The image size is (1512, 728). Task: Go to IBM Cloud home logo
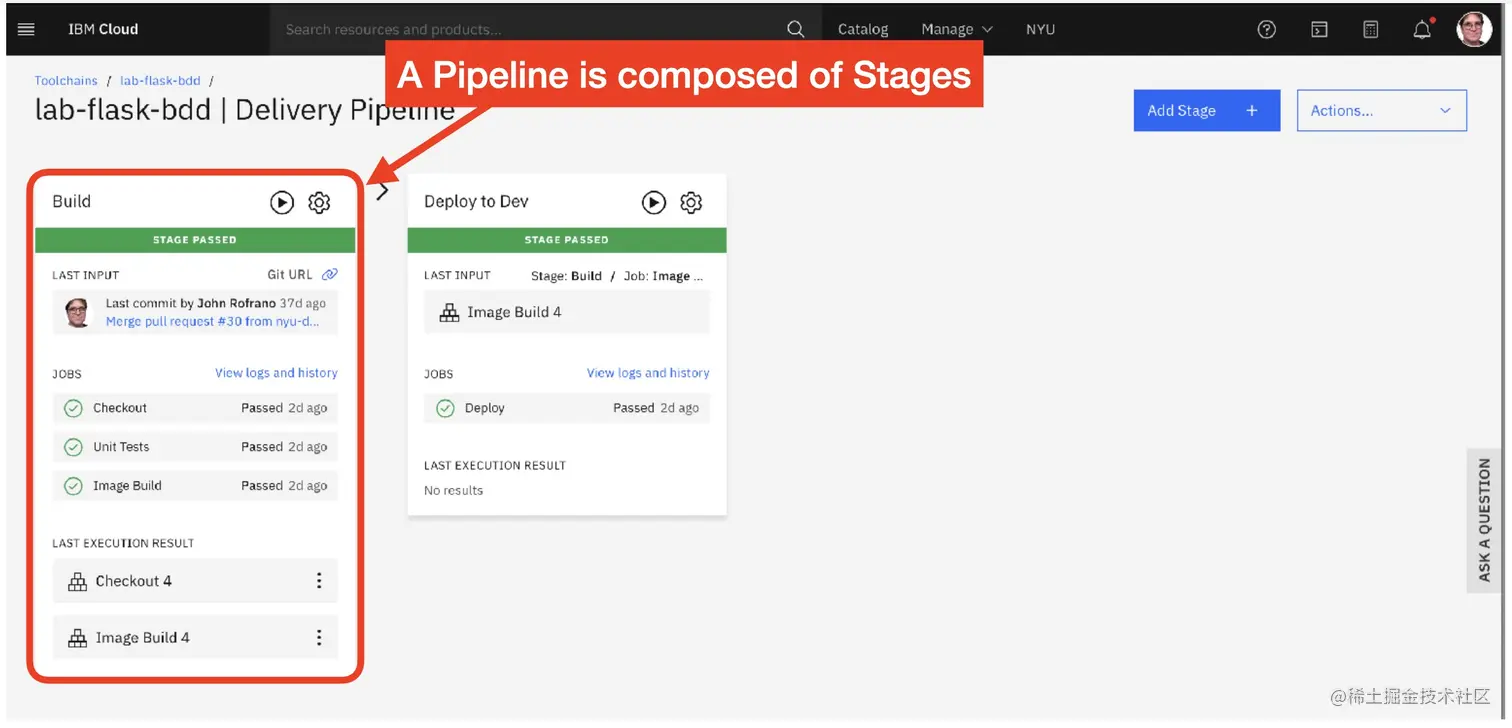tap(103, 29)
